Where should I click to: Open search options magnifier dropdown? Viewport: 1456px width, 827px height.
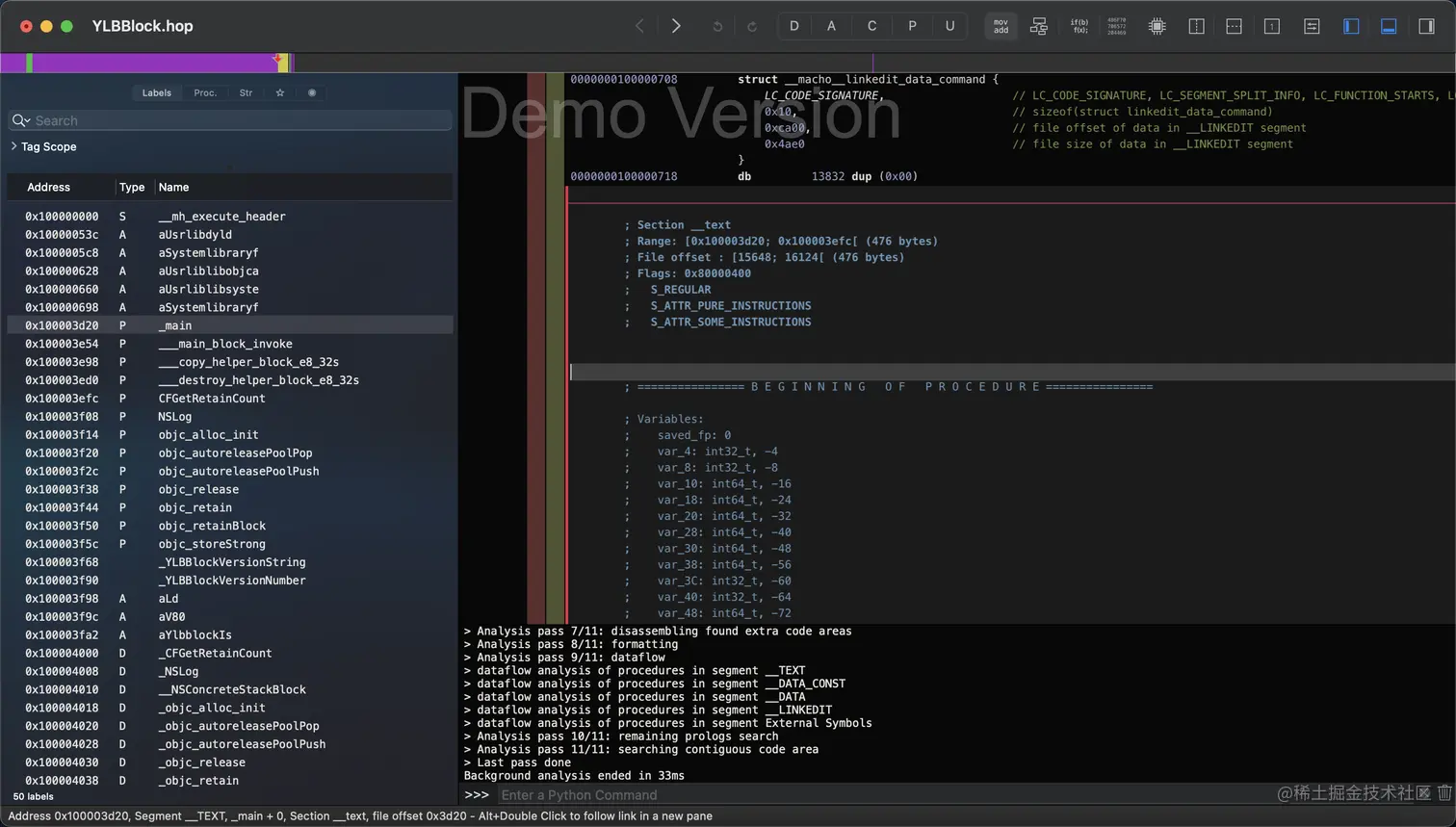point(20,120)
